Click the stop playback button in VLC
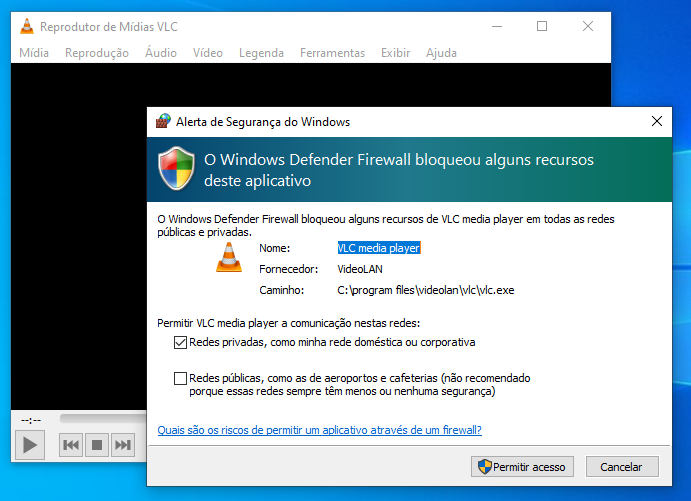 pyautogui.click(x=97, y=445)
